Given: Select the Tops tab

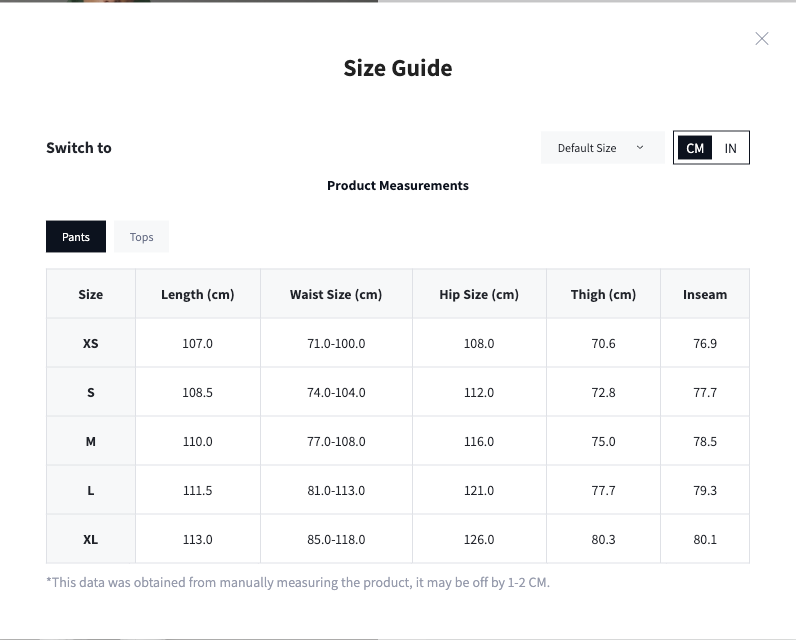Looking at the screenshot, I should 142,237.
